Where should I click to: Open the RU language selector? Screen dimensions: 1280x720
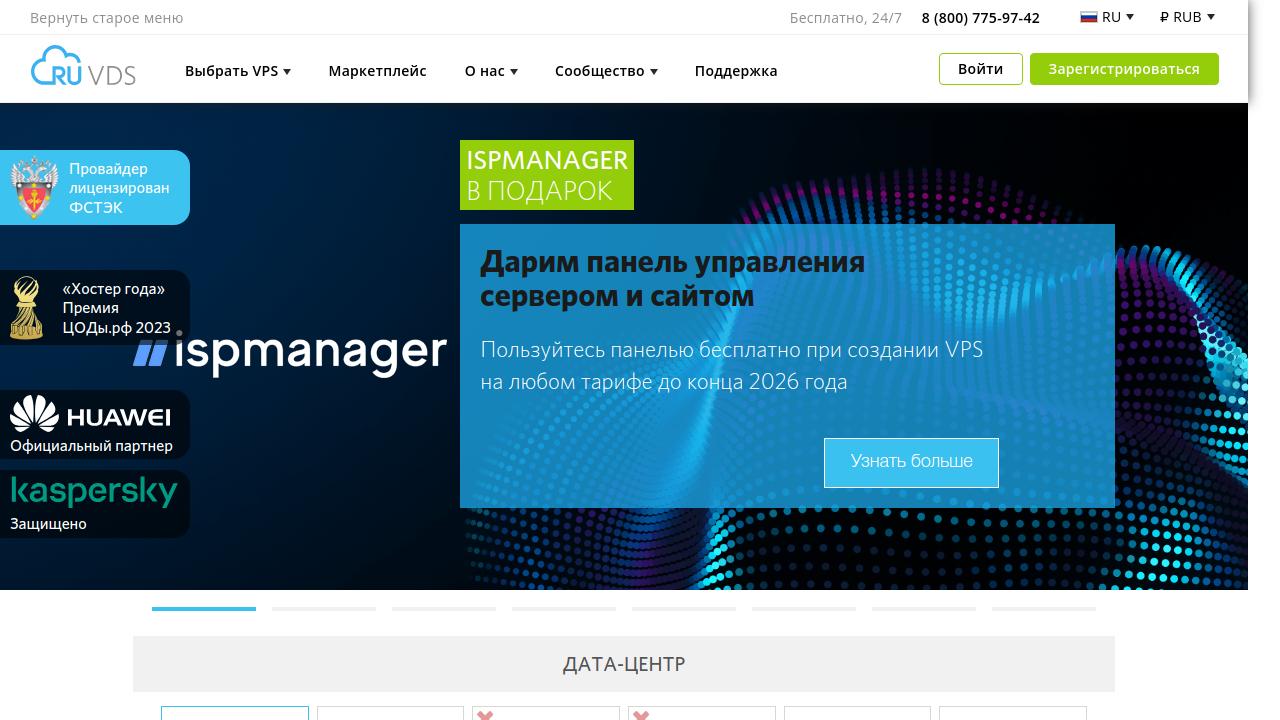(1107, 17)
